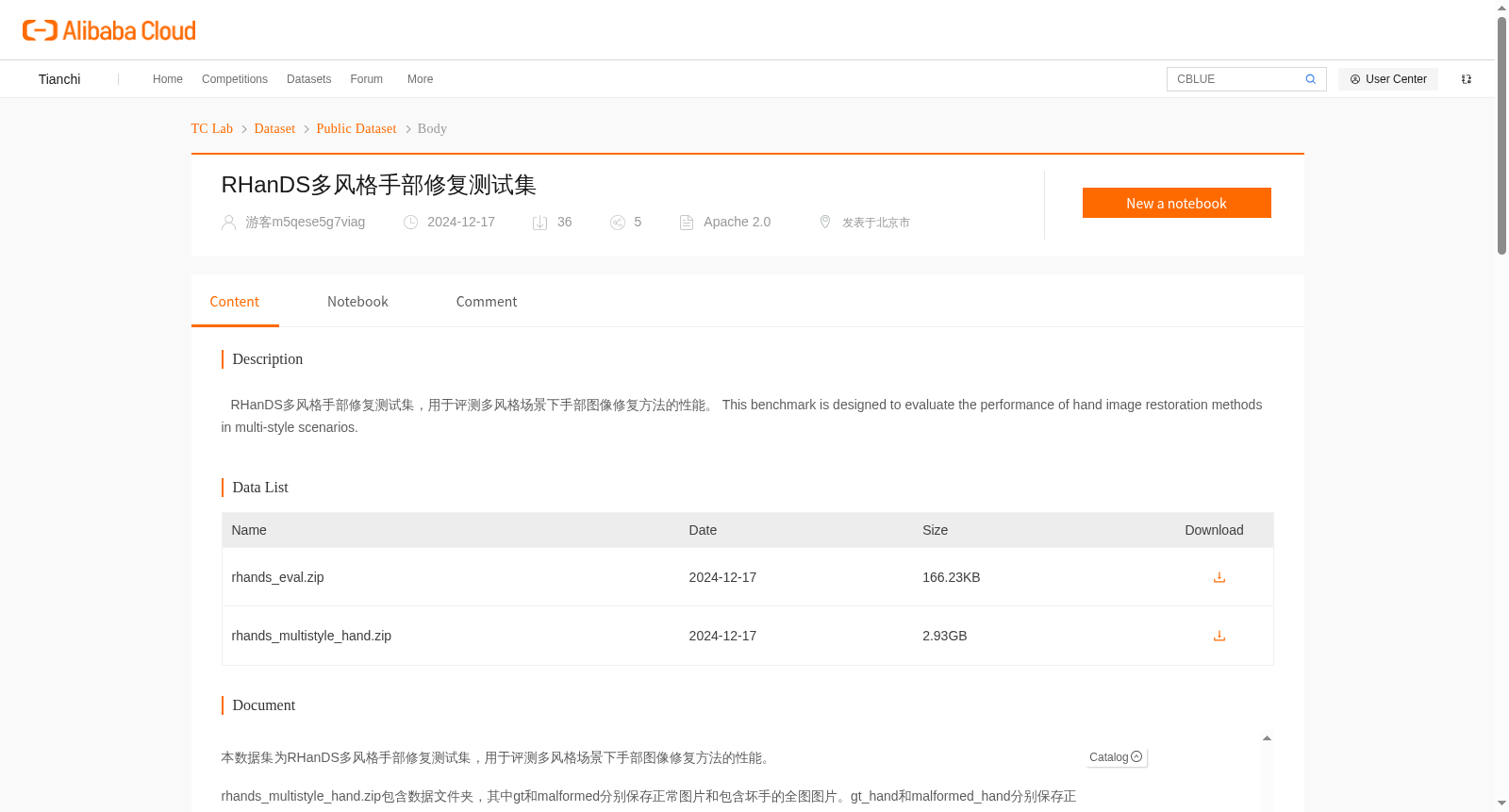Screen dimensions: 1509x812
Task: Click the page scrollbar down arrow
Action: tap(1501, 804)
